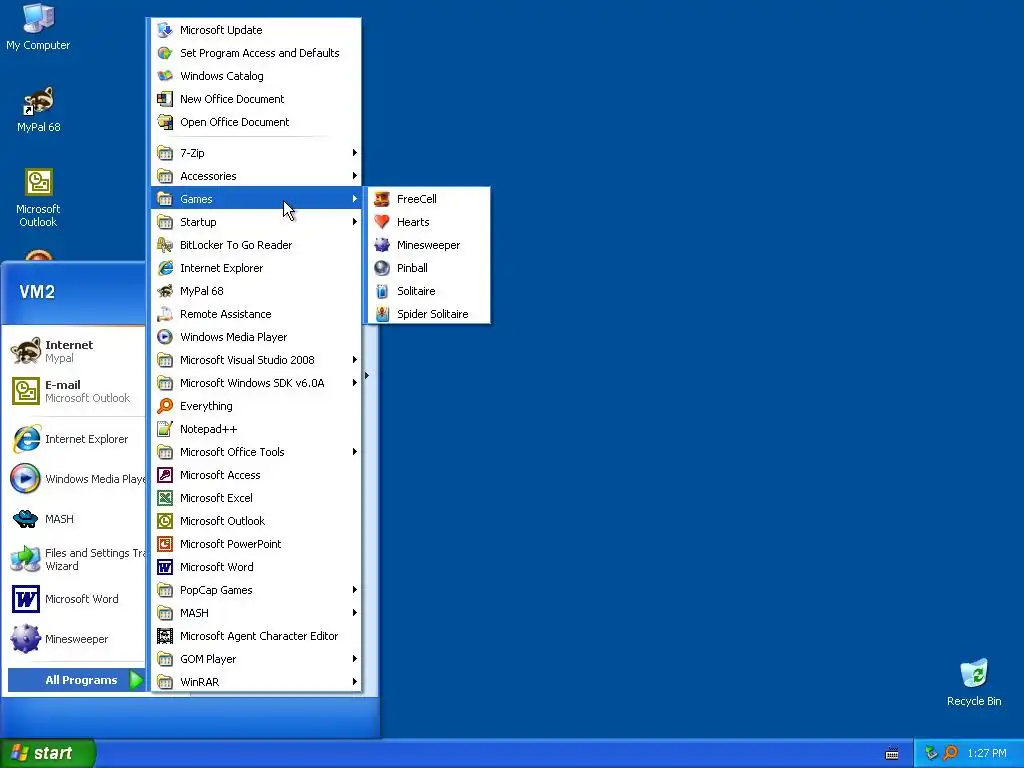Click the All Programs button
The width and height of the screenshot is (1024, 768).
pos(76,680)
